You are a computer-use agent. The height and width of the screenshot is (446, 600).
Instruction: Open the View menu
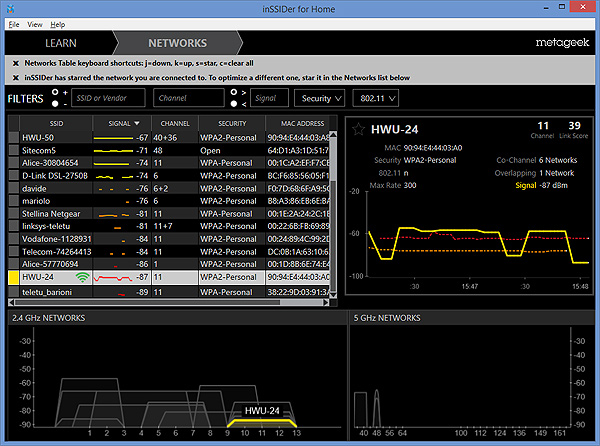tap(35, 24)
